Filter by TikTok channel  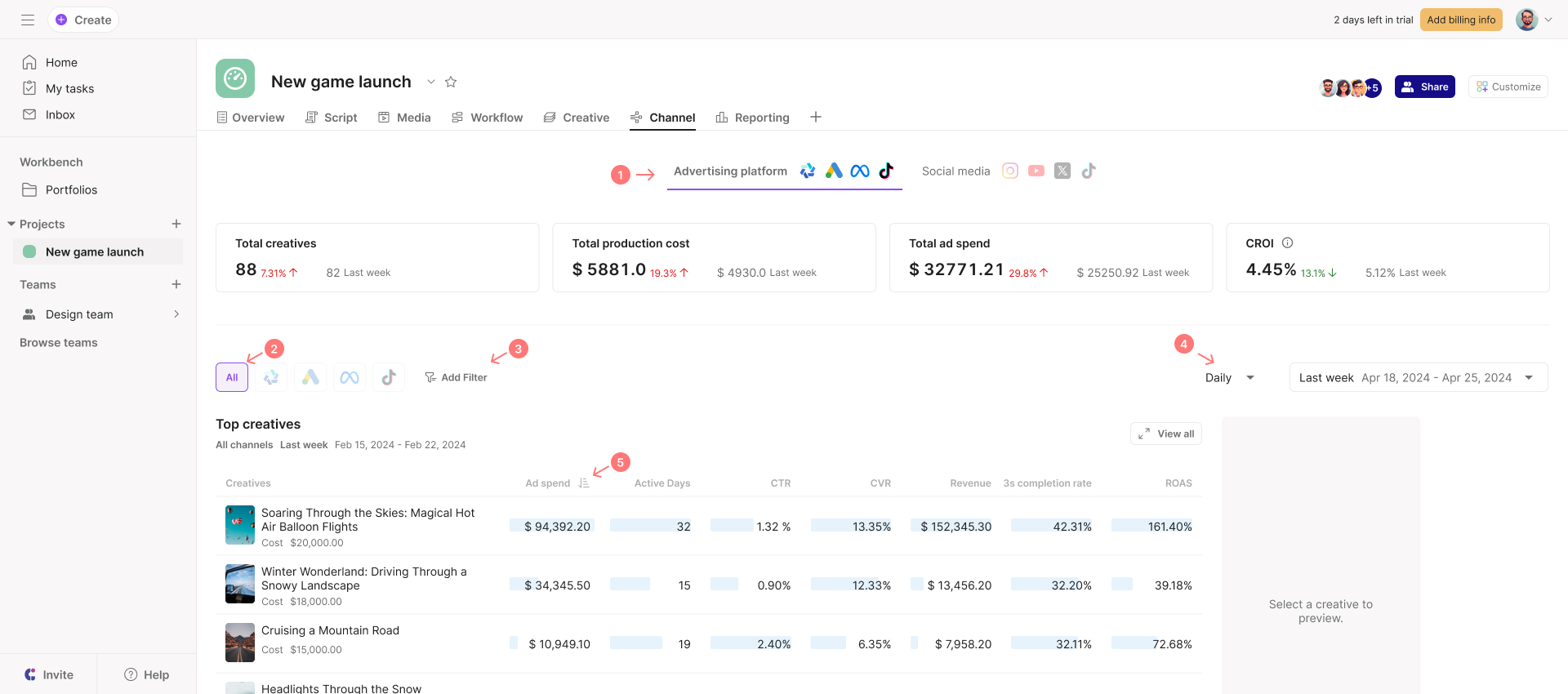tap(389, 377)
